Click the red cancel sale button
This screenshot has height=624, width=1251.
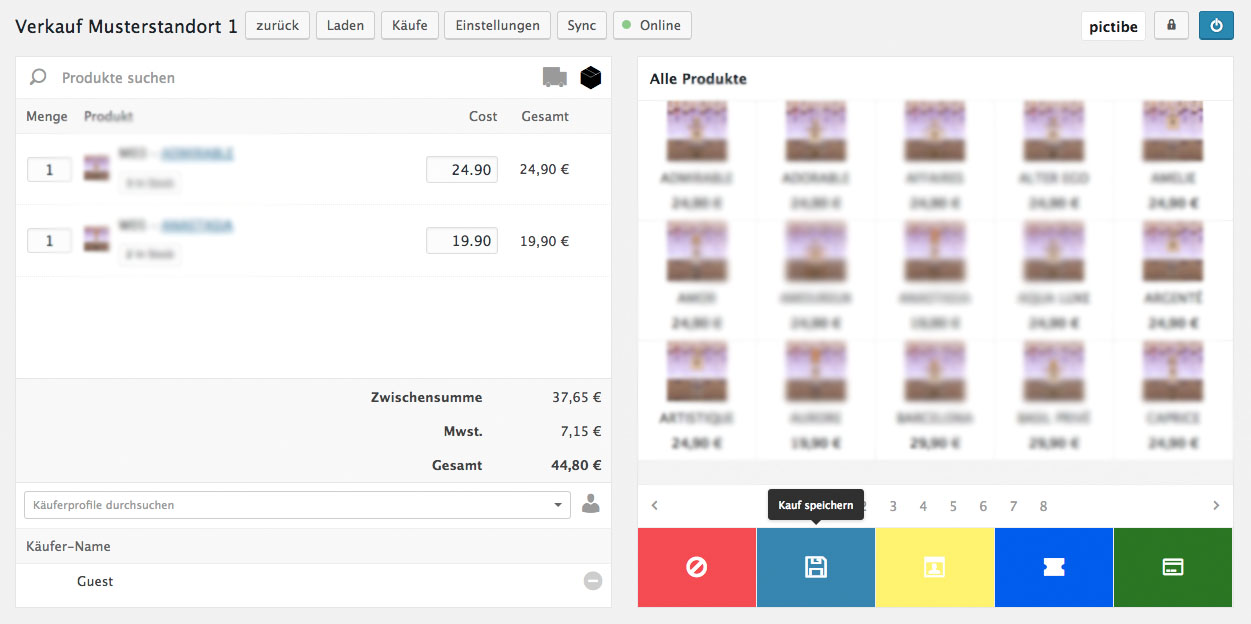pyautogui.click(x=697, y=567)
